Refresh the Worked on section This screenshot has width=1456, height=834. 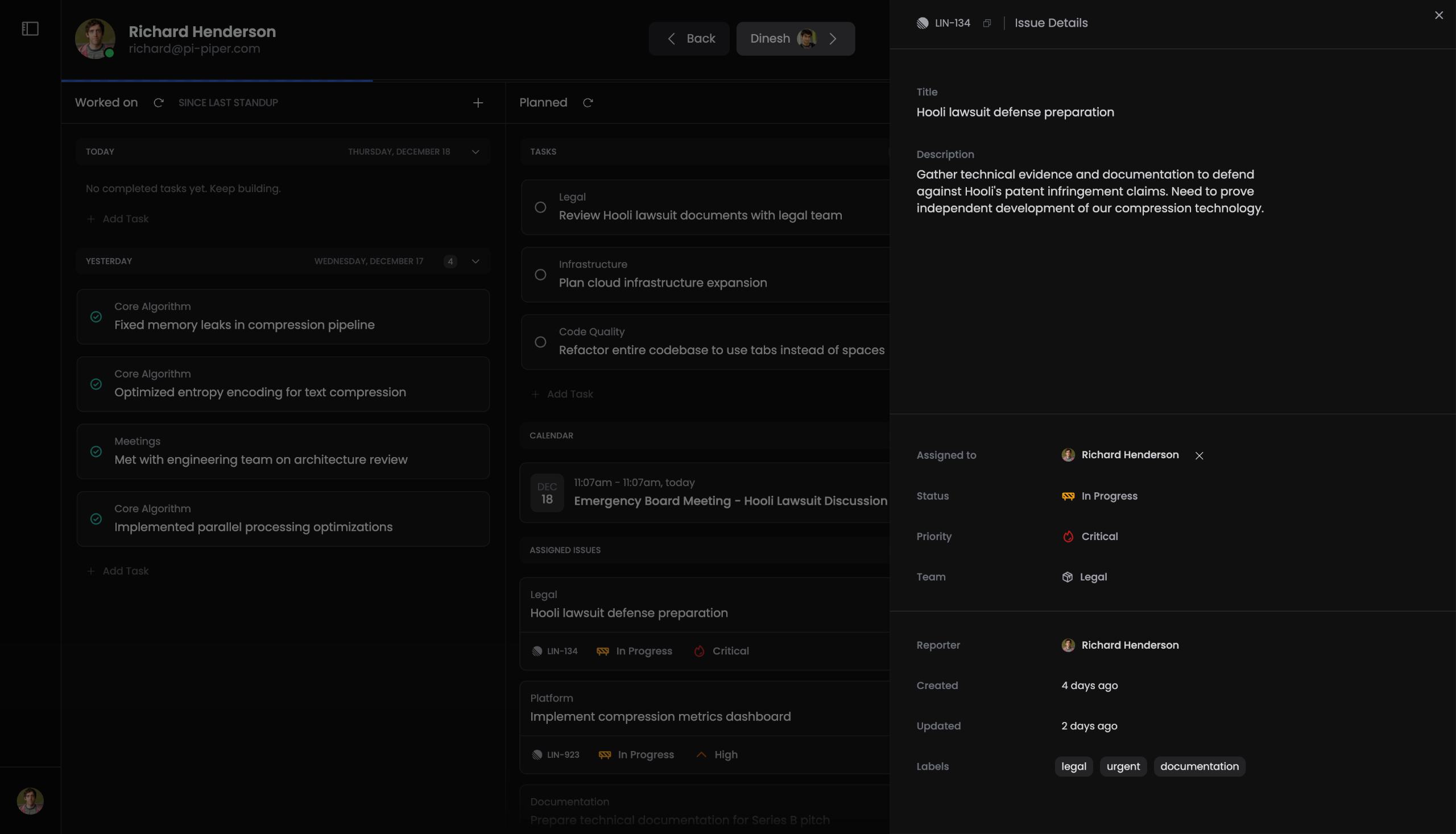tap(159, 102)
